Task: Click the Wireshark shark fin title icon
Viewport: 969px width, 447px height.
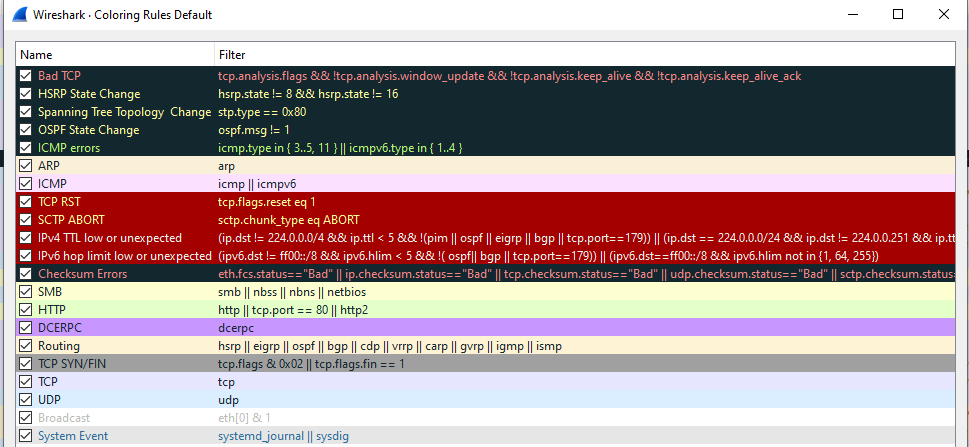Action: pos(19,15)
